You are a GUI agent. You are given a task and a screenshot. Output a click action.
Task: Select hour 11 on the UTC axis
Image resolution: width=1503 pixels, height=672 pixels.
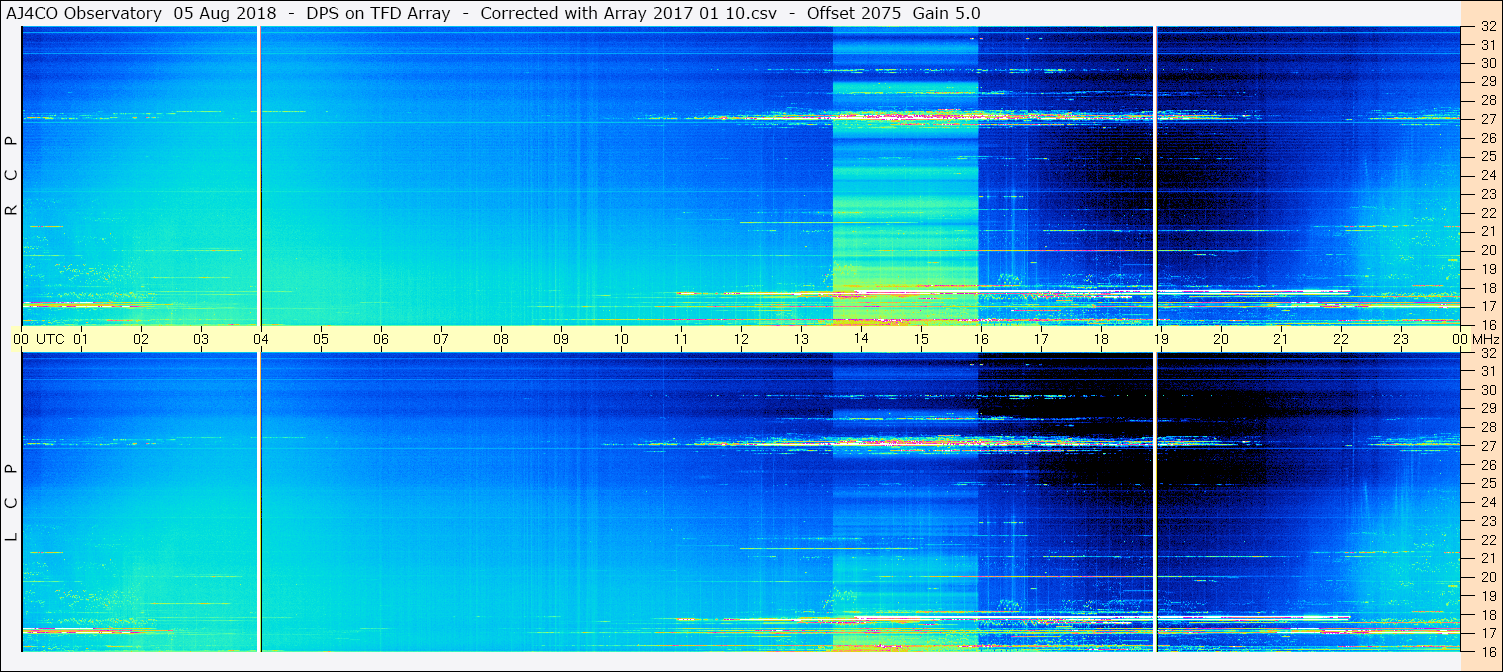[x=681, y=339]
